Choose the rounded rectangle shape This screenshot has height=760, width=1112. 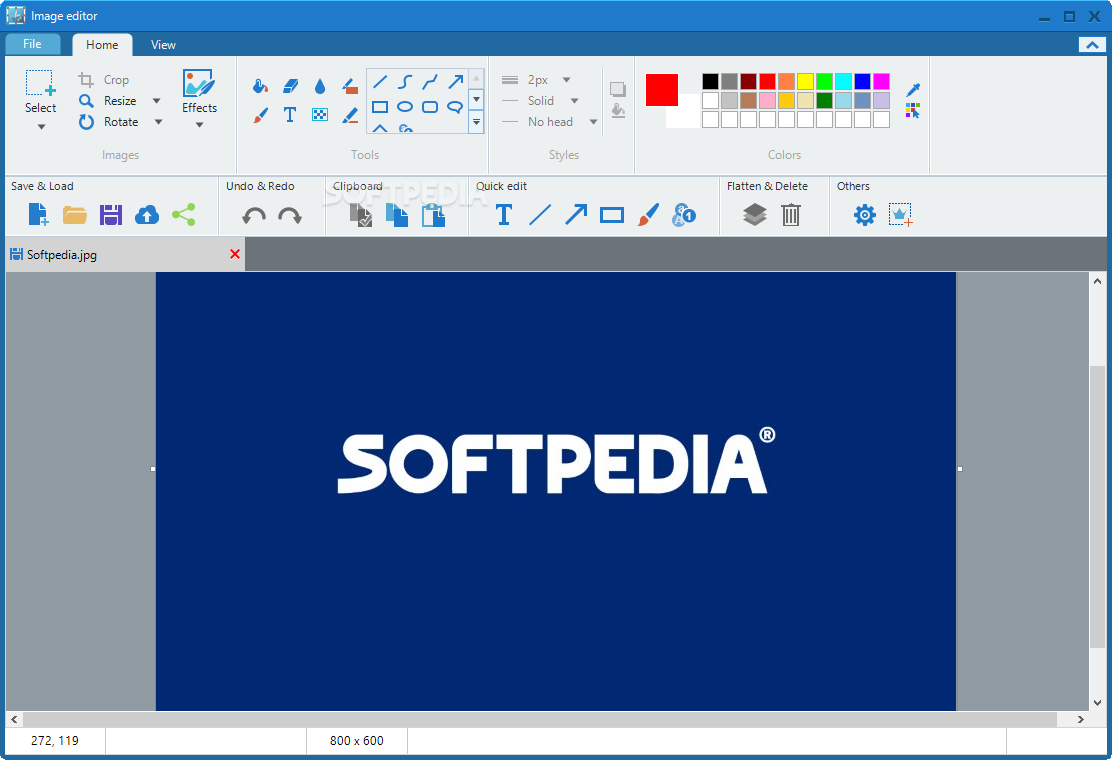pos(430,107)
